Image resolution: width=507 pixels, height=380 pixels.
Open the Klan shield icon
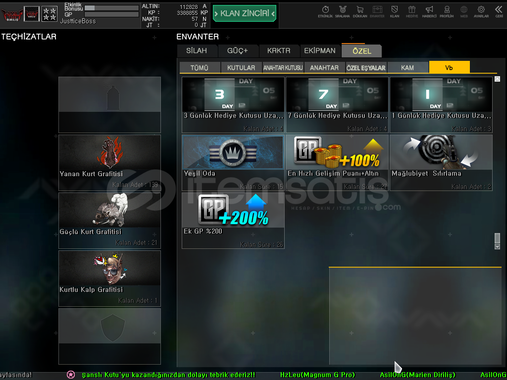tap(395, 11)
